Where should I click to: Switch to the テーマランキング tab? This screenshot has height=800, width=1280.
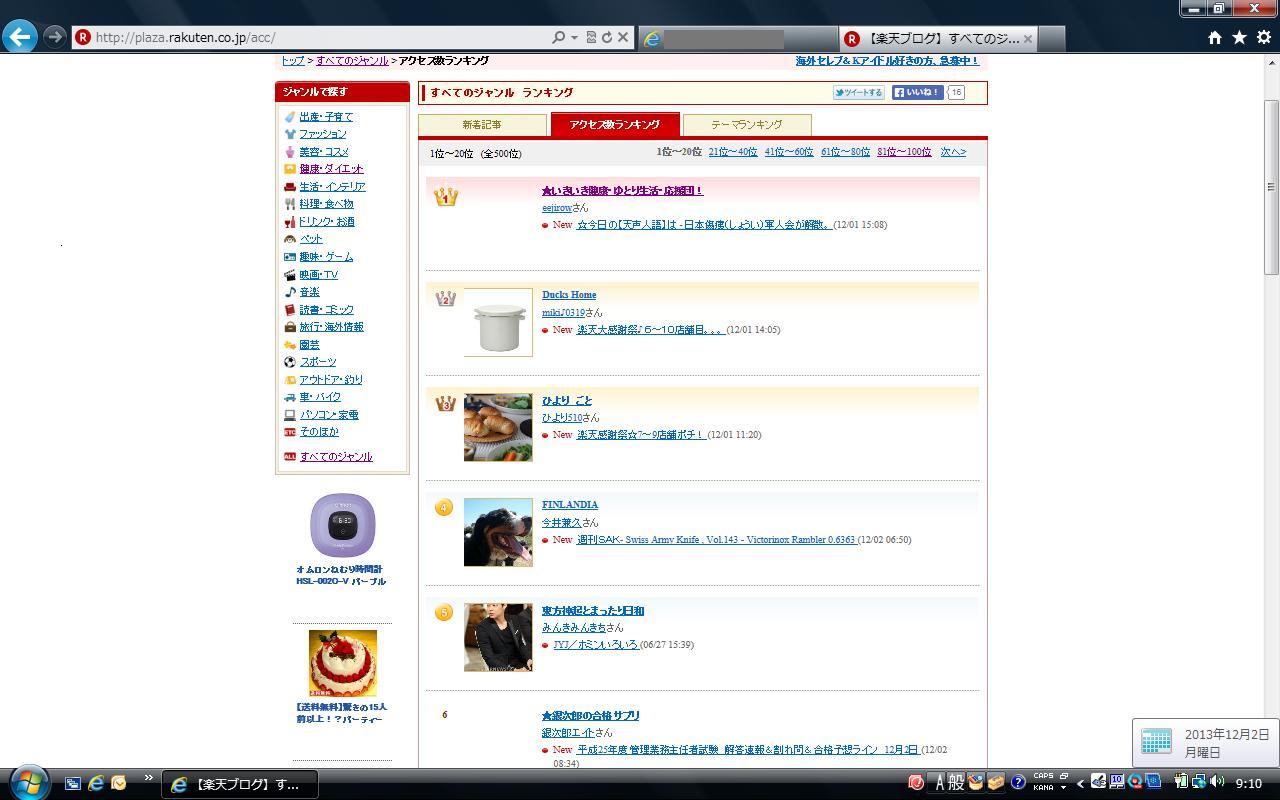click(746, 125)
